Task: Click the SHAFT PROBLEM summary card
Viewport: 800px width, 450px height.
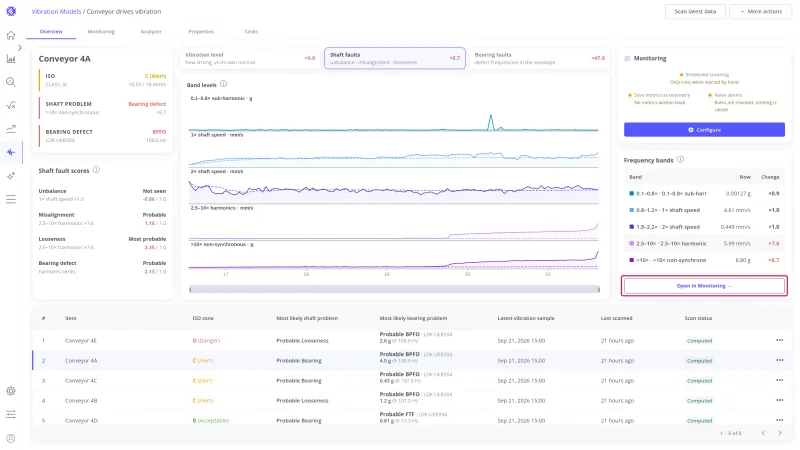Action: tap(103, 108)
